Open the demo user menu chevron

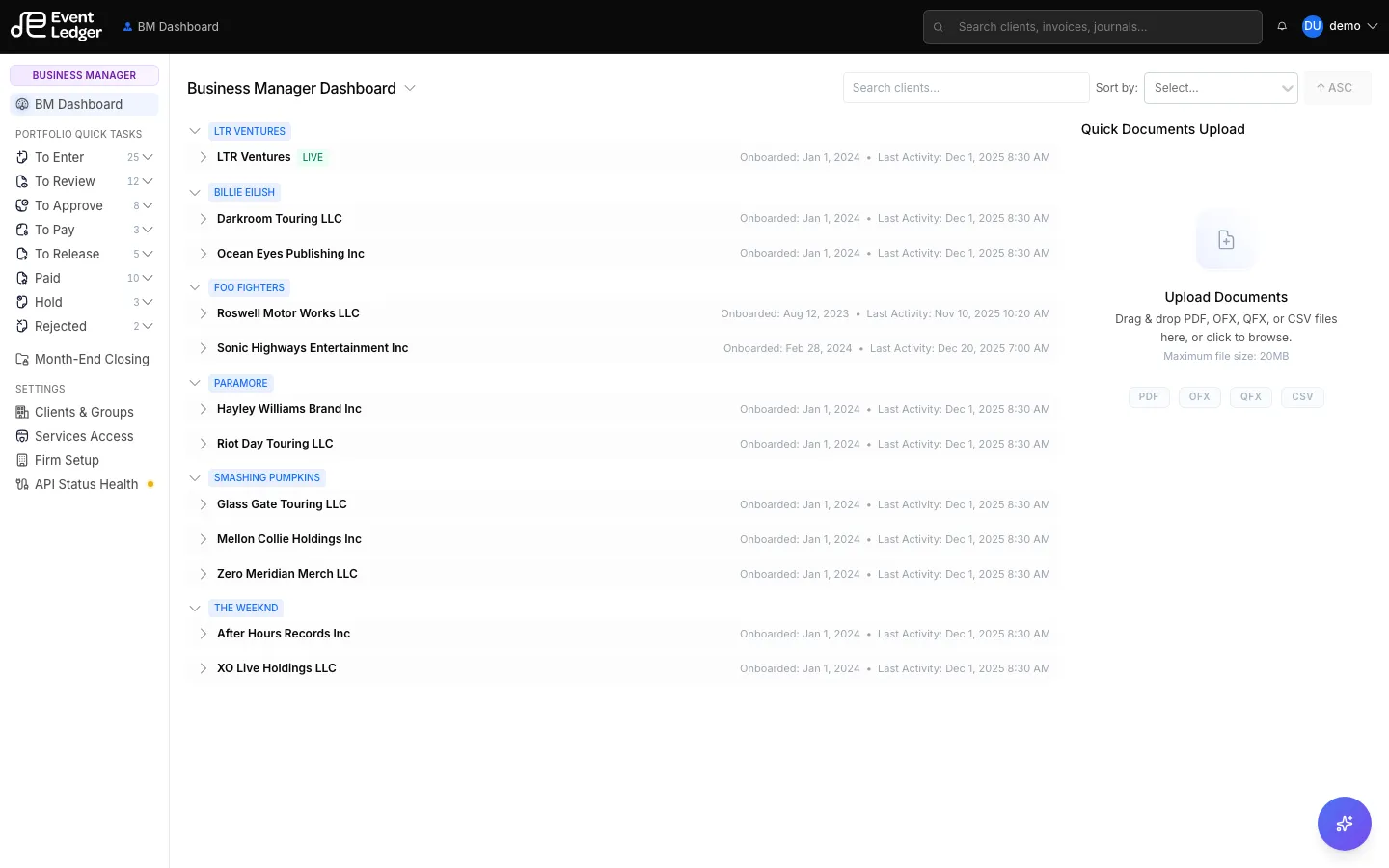pyautogui.click(x=1373, y=26)
